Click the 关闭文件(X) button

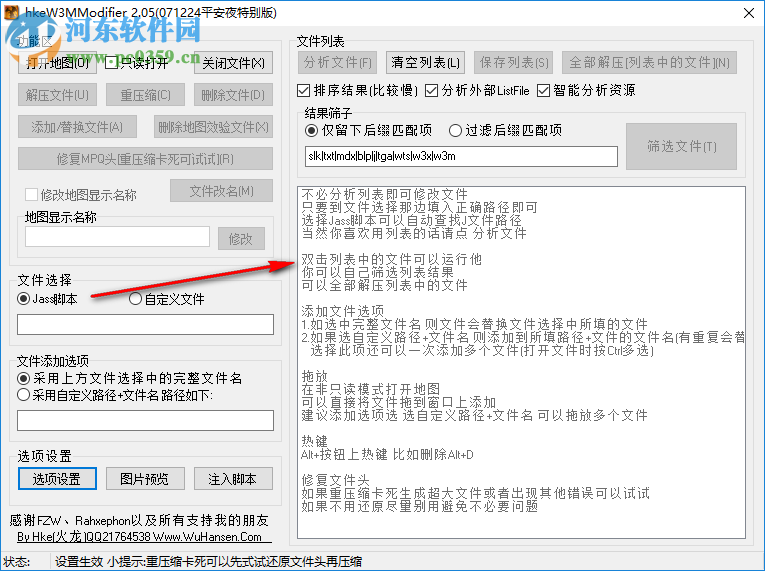pos(233,63)
